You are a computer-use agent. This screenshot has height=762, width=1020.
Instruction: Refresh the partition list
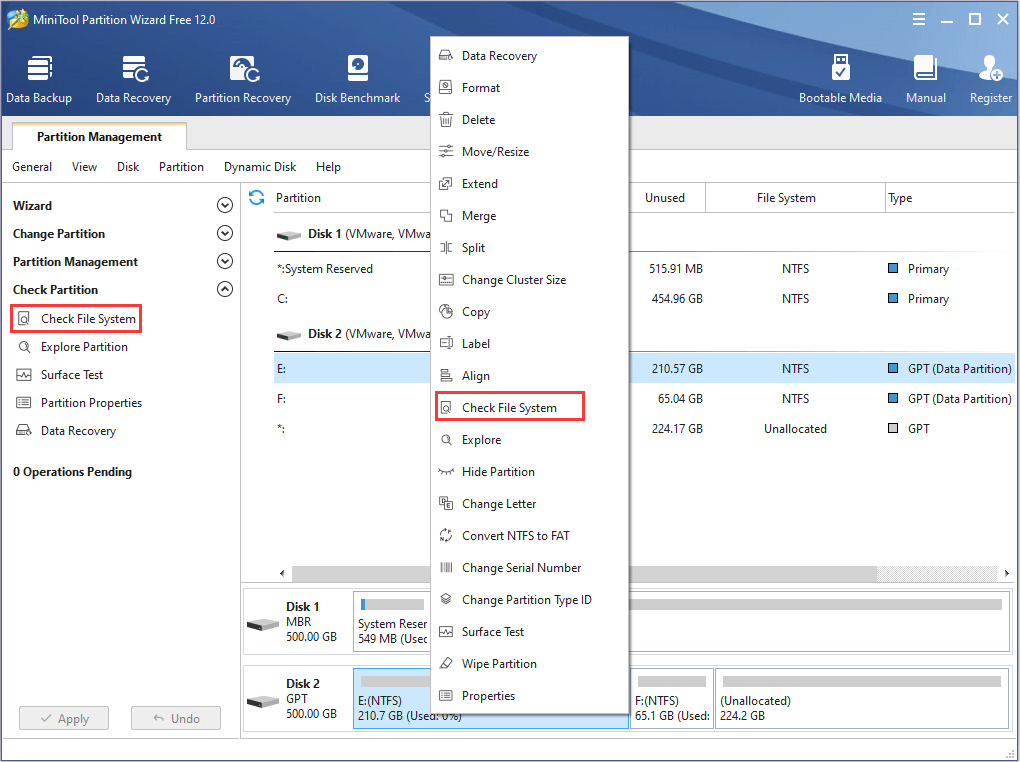tap(257, 197)
